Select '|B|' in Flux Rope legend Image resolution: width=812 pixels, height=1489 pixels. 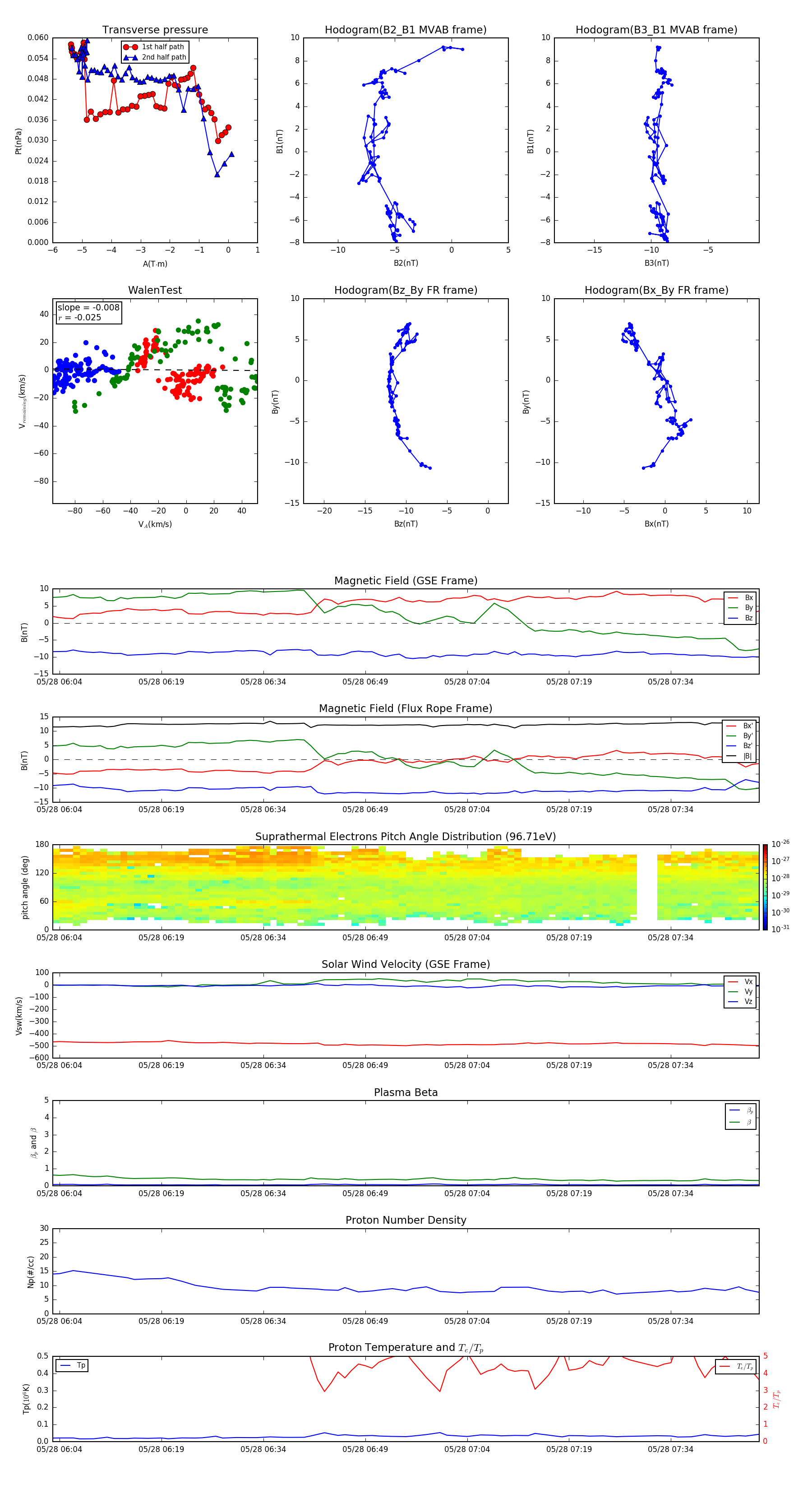(740, 756)
